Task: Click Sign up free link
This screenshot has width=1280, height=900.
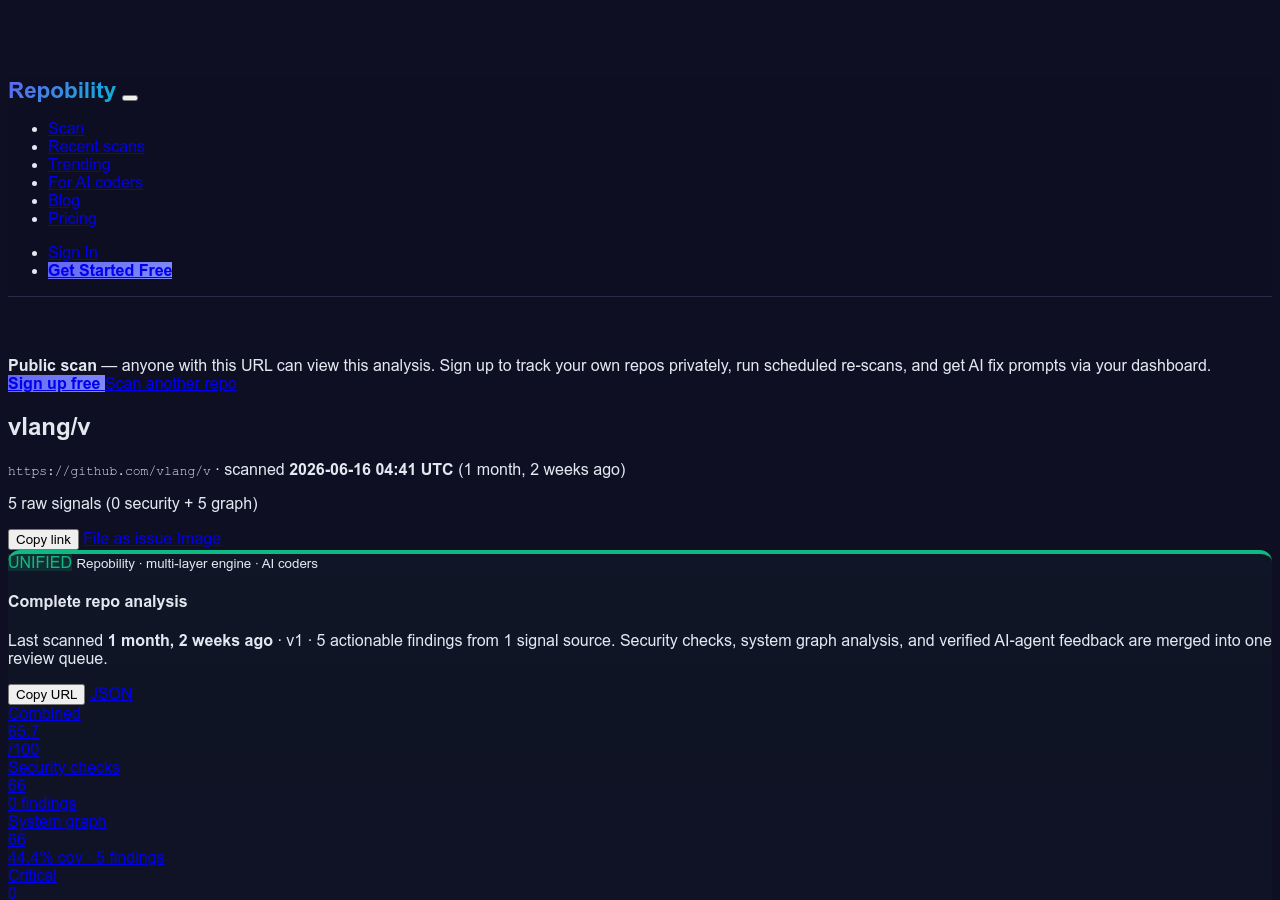Action: point(56,383)
